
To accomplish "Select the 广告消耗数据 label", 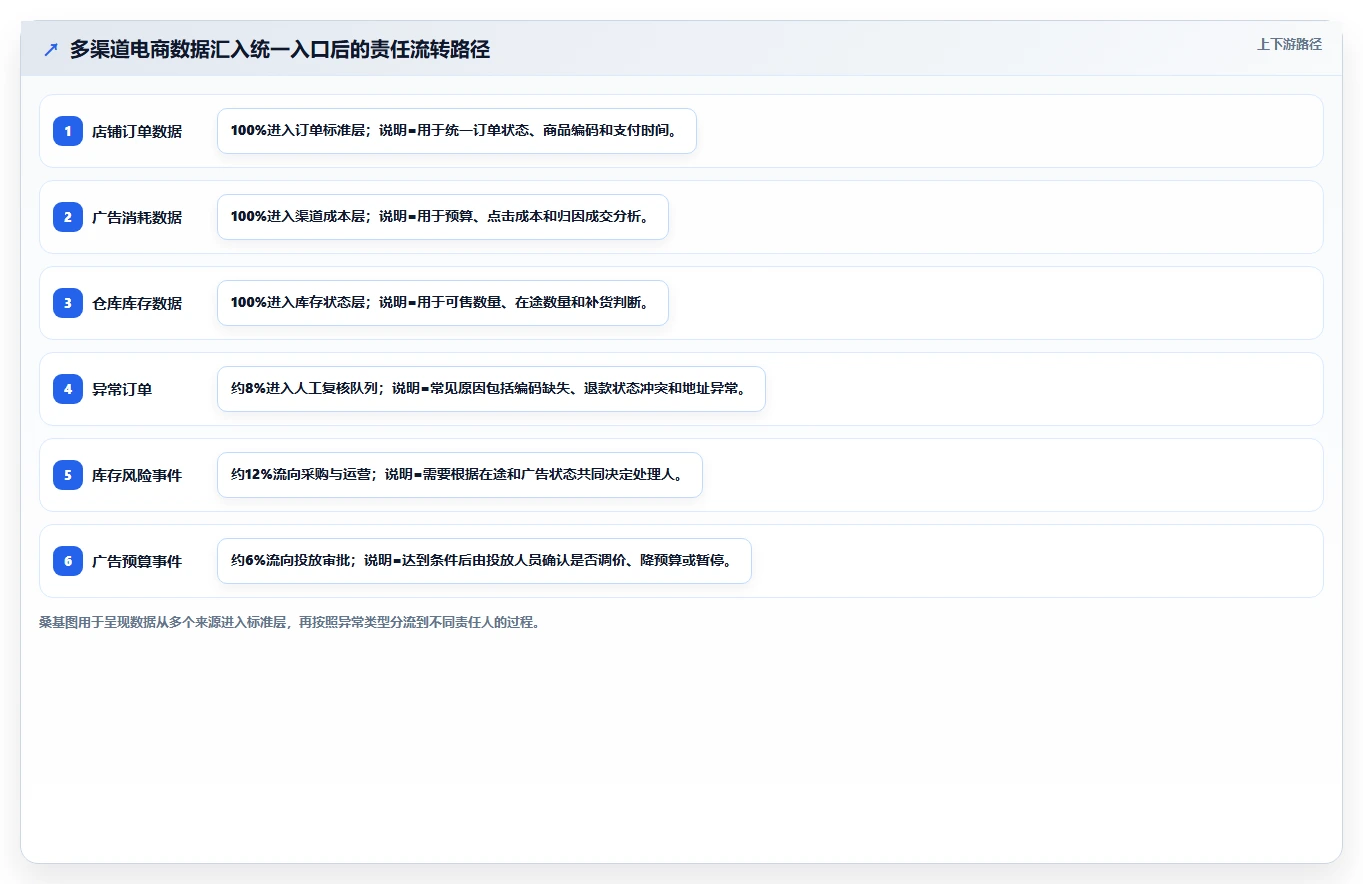I will (x=137, y=217).
